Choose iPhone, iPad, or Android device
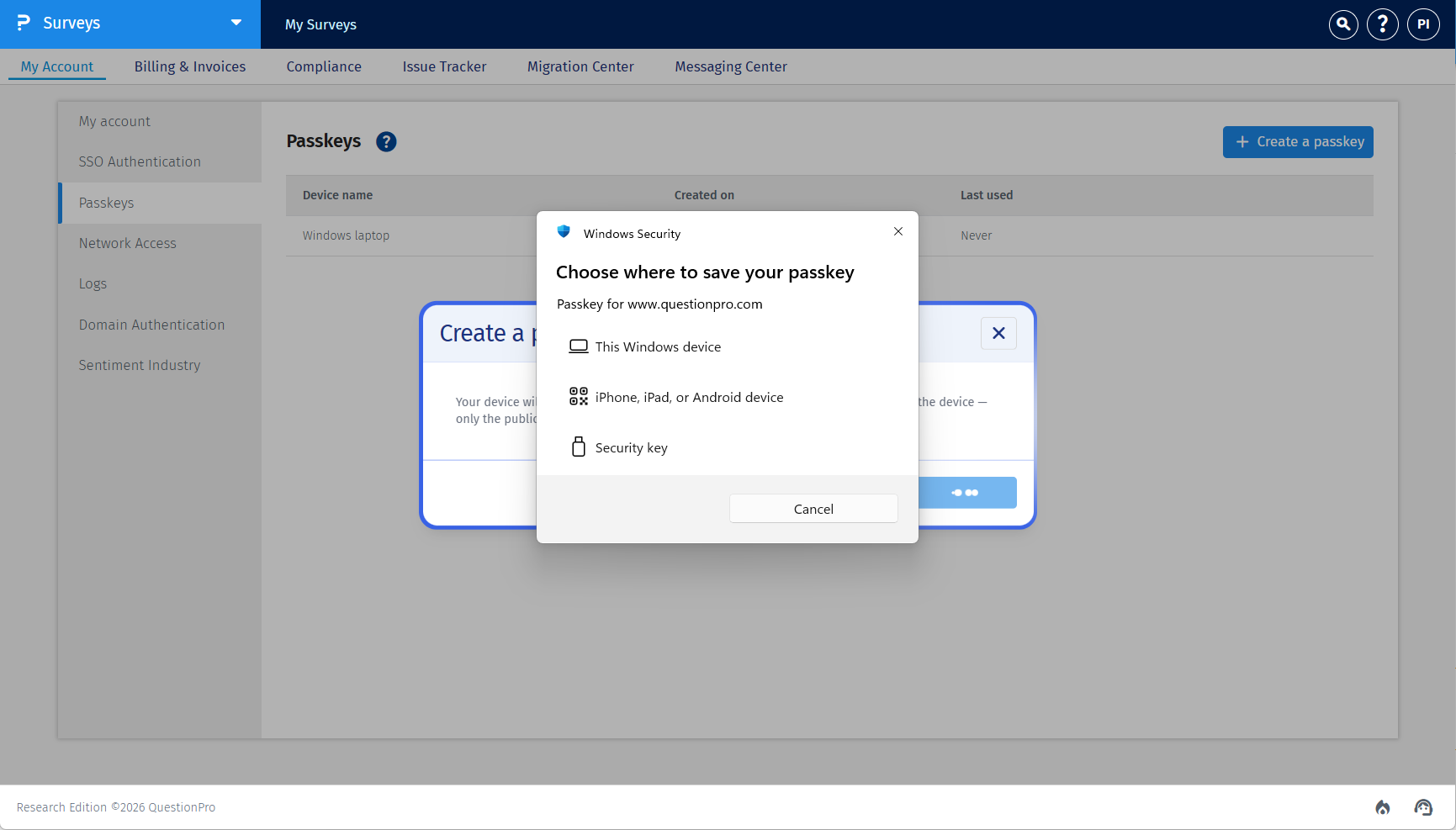The image size is (1456, 830). [x=728, y=397]
